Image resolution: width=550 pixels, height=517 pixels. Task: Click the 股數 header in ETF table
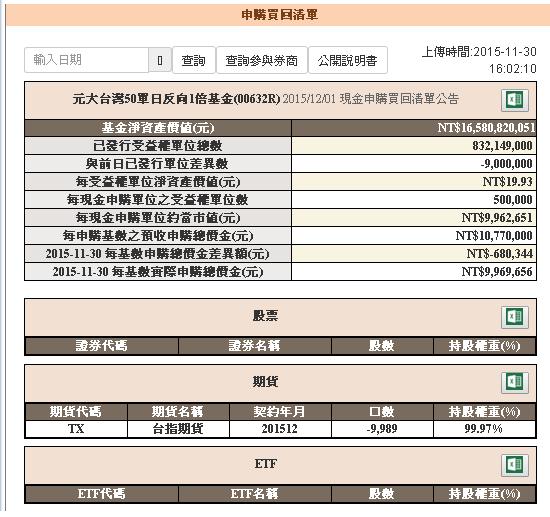coord(382,494)
